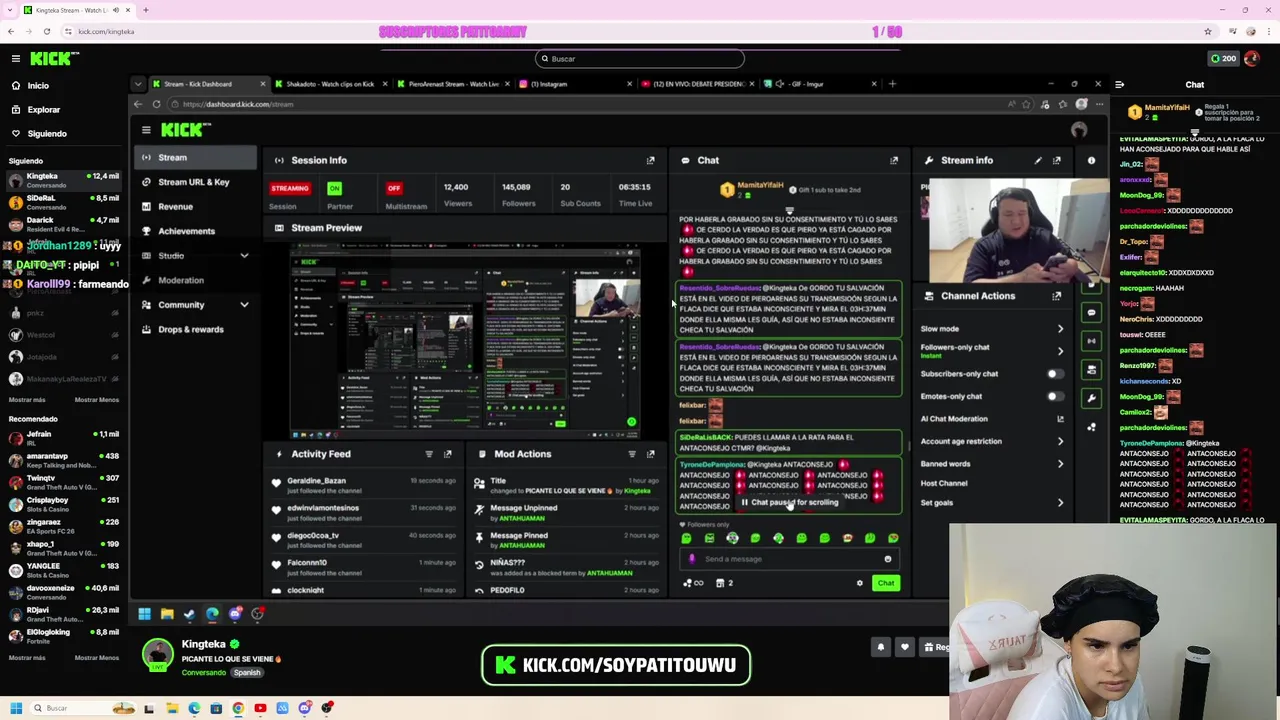Pop out the Activity Feed panel

(x=447, y=454)
